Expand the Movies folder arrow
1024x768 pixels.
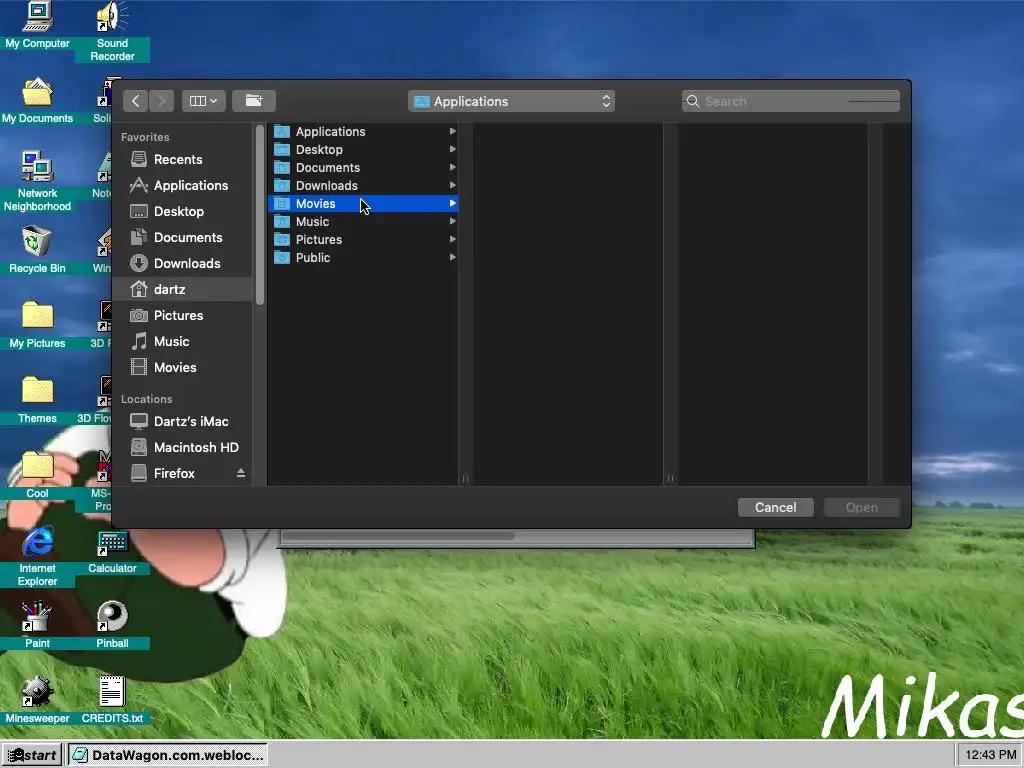pyautogui.click(x=452, y=204)
